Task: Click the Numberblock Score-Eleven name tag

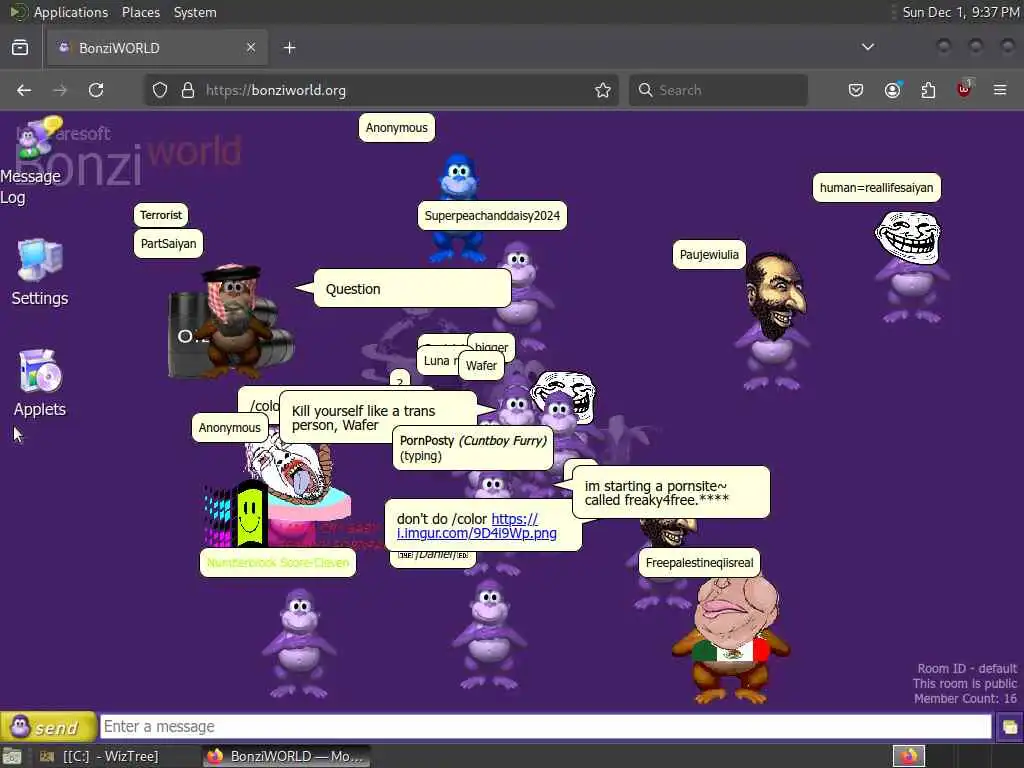Action: tap(278, 563)
